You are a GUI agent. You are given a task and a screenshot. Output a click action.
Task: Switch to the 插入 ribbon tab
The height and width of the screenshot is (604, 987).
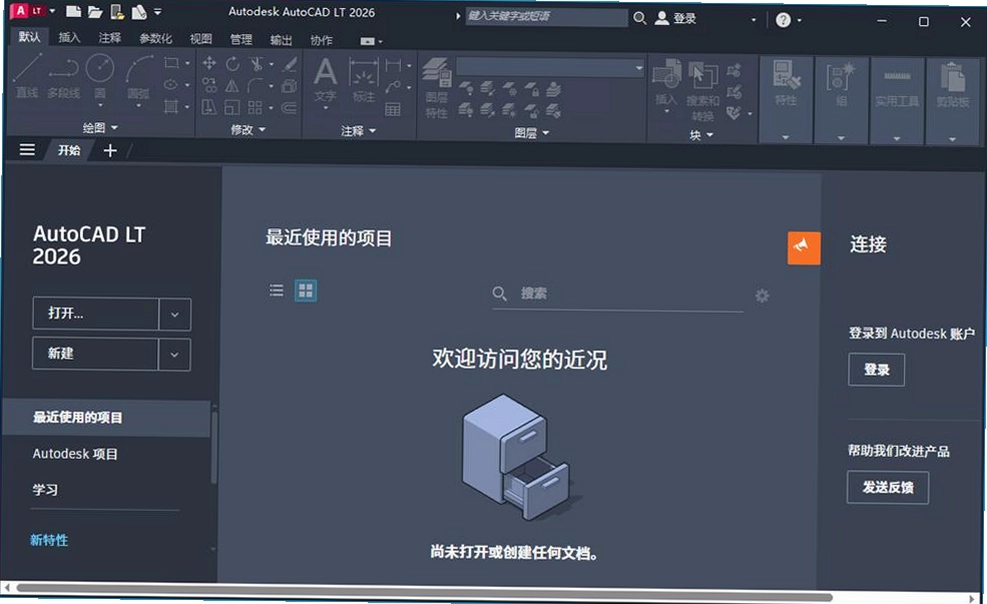69,38
